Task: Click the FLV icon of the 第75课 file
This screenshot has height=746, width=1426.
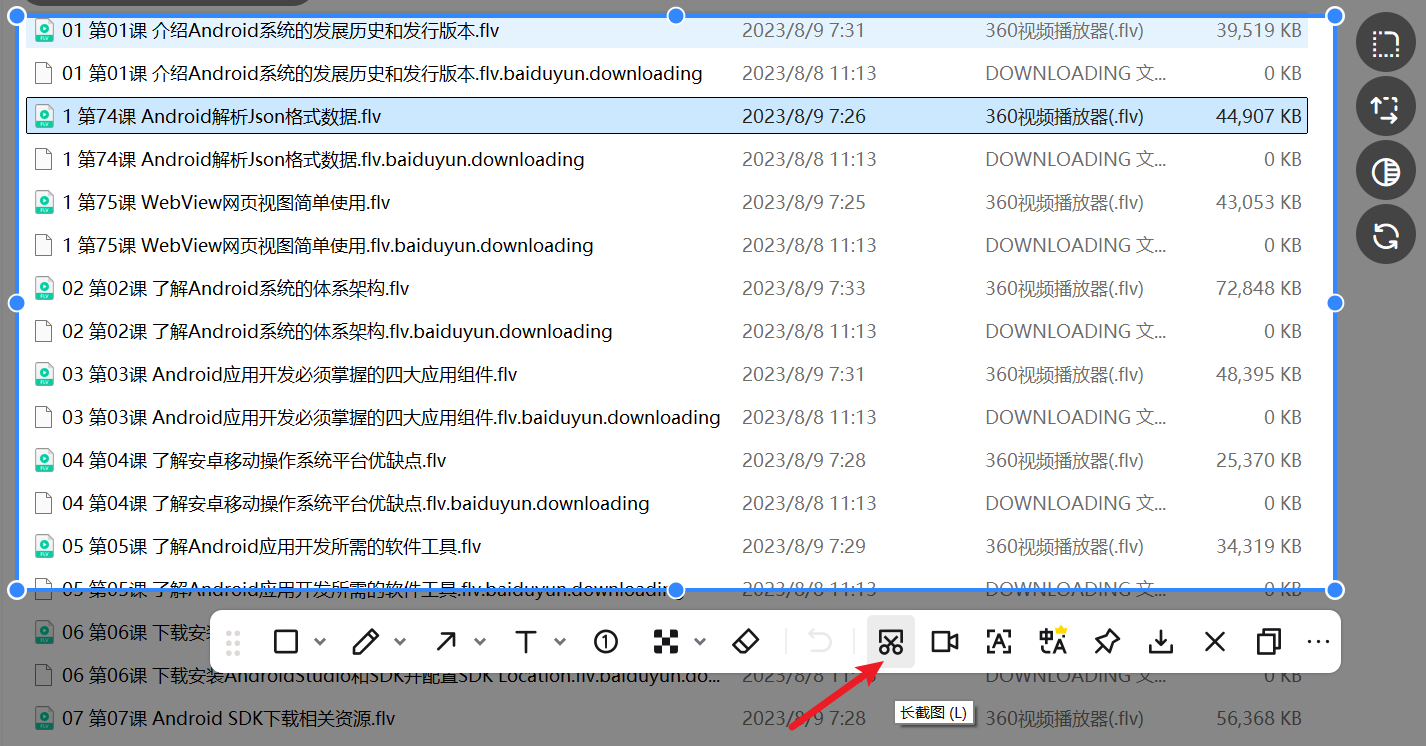Action: tap(44, 202)
